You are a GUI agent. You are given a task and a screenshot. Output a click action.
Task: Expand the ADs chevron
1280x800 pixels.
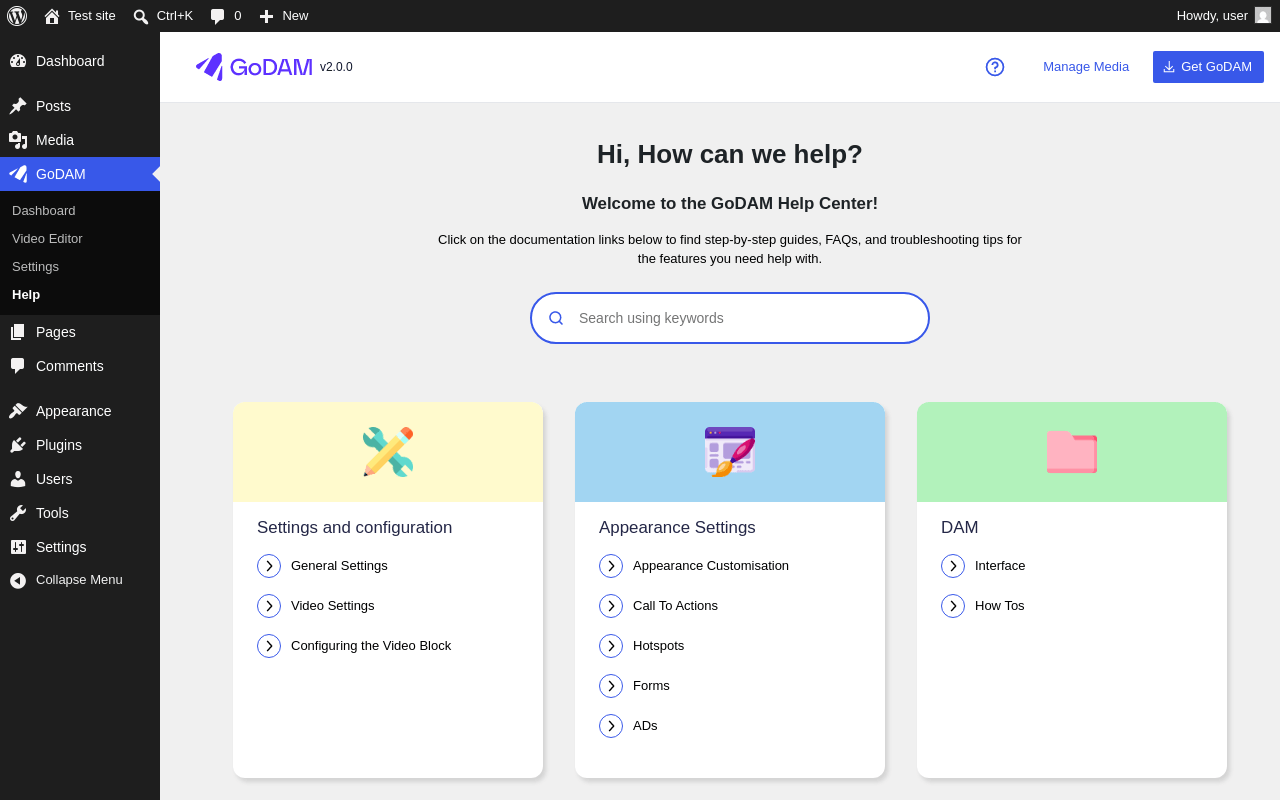click(611, 726)
